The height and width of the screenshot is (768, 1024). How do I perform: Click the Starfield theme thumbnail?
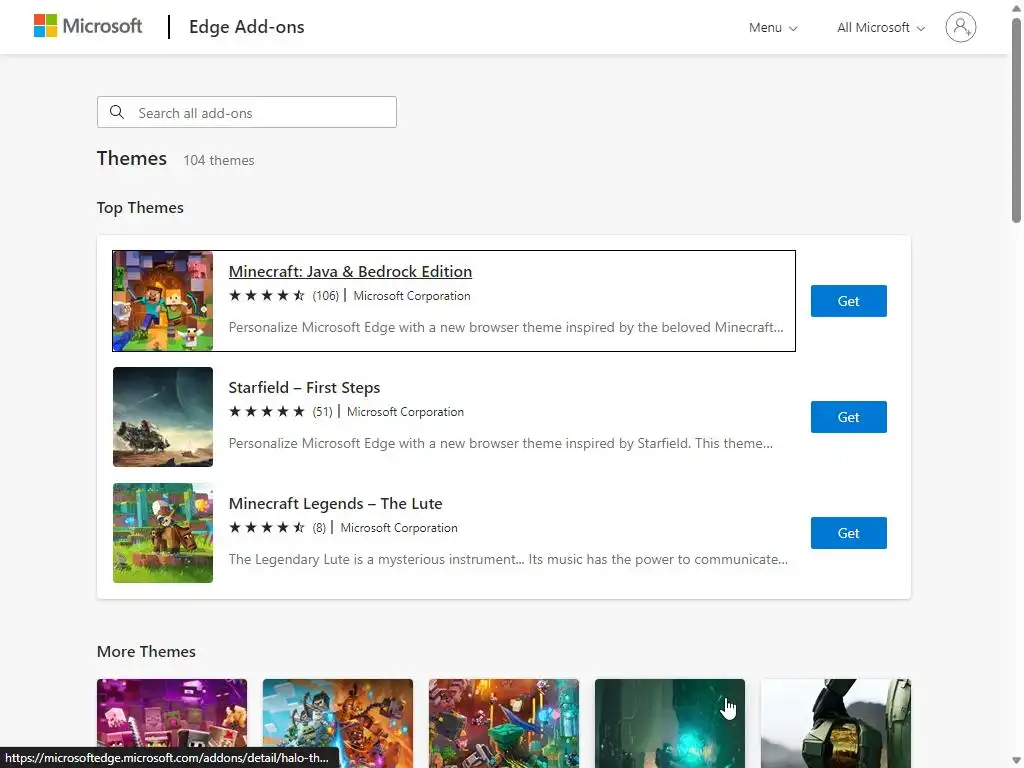click(163, 417)
